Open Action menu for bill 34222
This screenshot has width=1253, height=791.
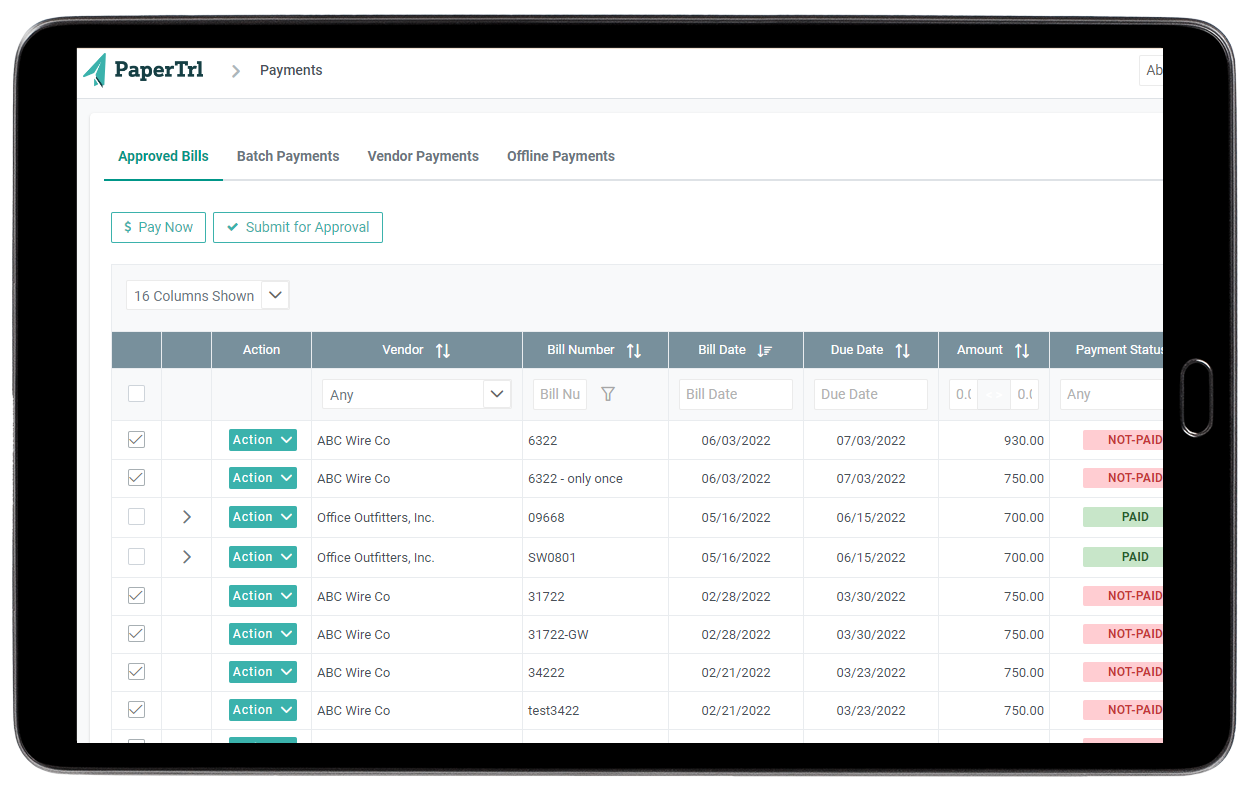263,672
